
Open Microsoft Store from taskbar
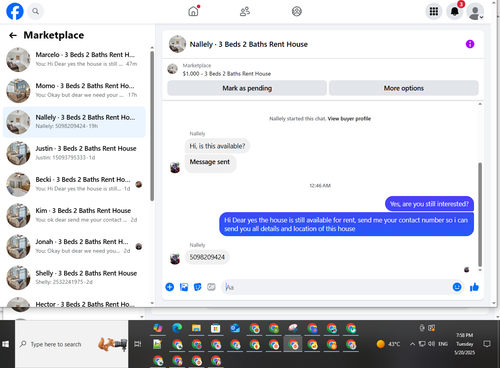click(216, 328)
